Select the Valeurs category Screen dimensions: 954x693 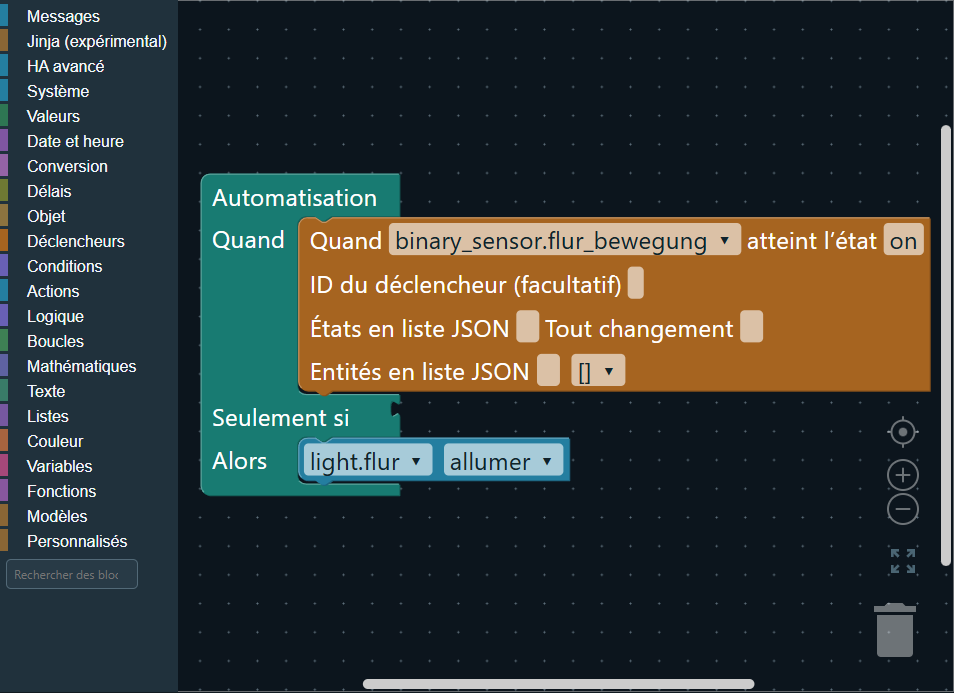pyautogui.click(x=89, y=116)
